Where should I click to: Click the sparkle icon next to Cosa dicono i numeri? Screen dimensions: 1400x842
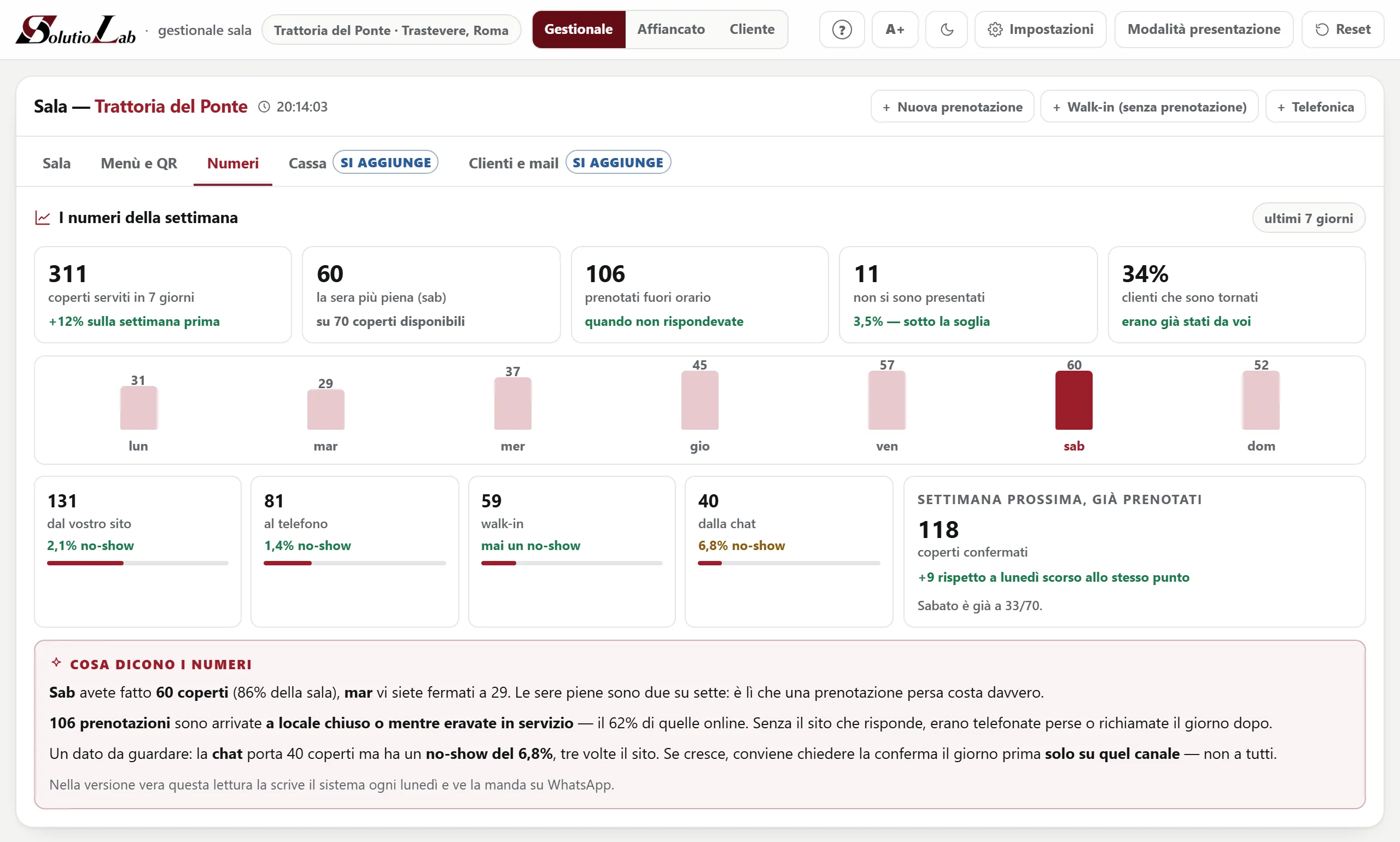point(56,663)
